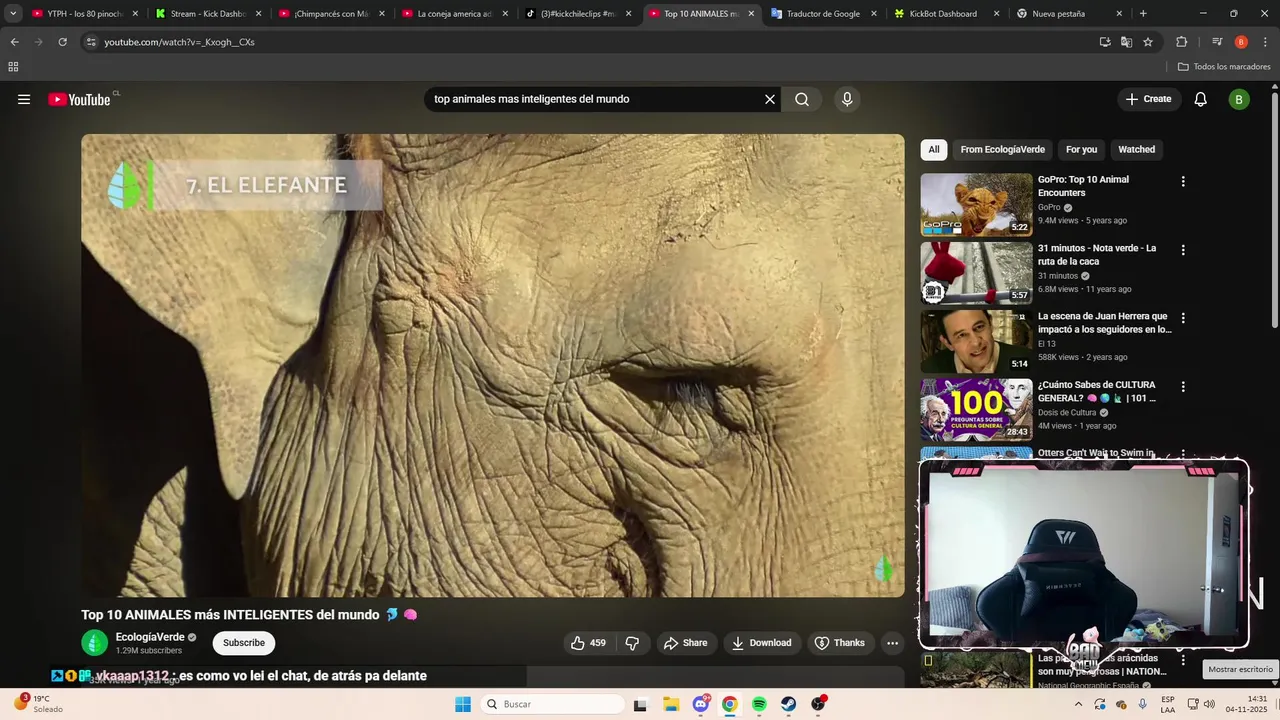Click the Chrome address bar URL

[x=180, y=42]
